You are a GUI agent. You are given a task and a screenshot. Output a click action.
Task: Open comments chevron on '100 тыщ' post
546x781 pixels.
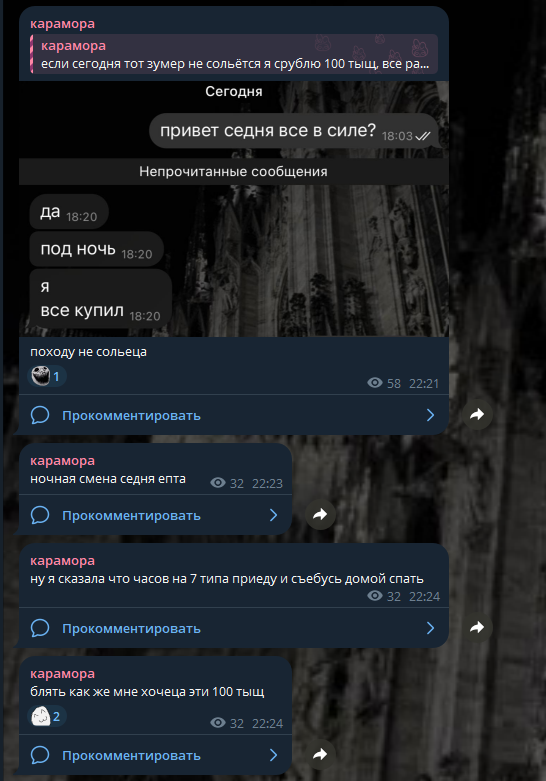[x=273, y=755]
